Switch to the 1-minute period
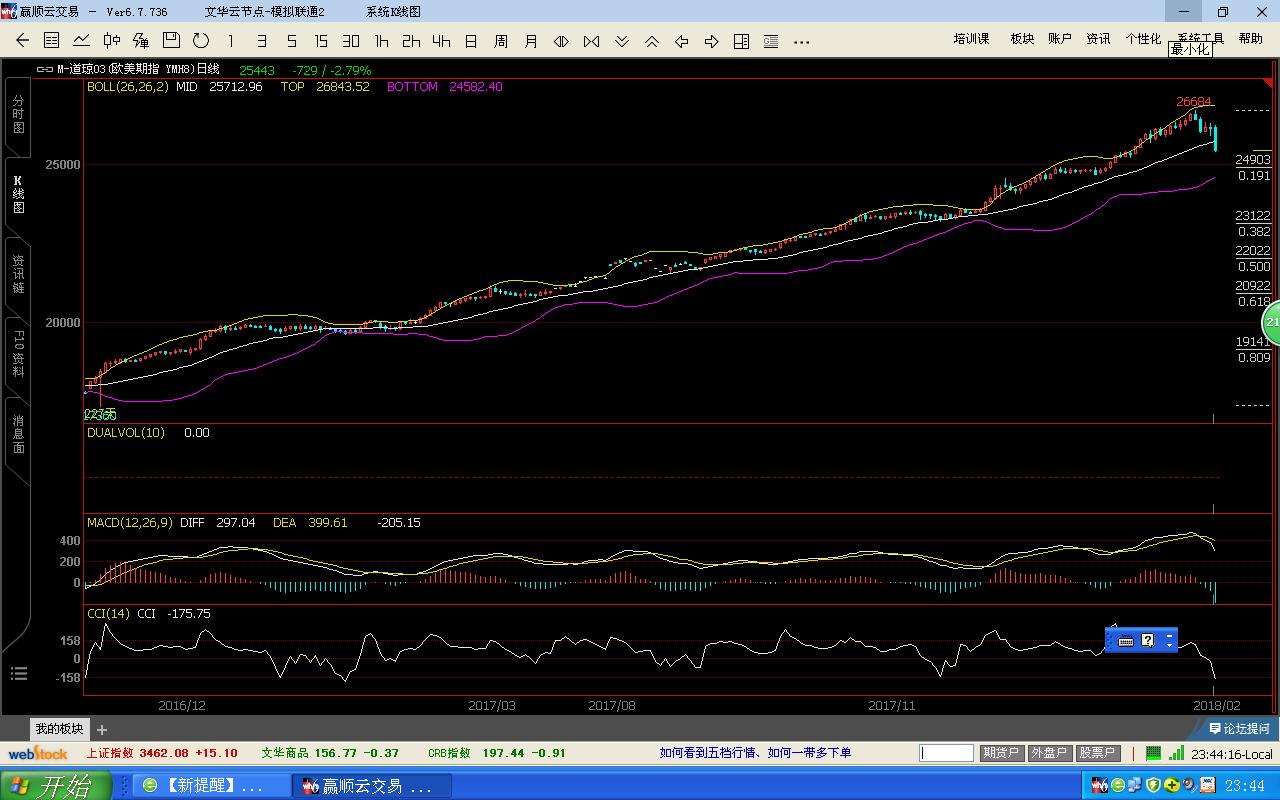Image resolution: width=1280 pixels, height=800 pixels. tap(231, 41)
